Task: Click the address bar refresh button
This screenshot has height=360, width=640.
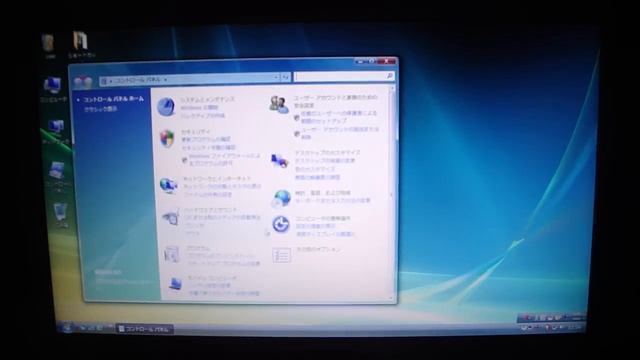Action: (x=286, y=77)
